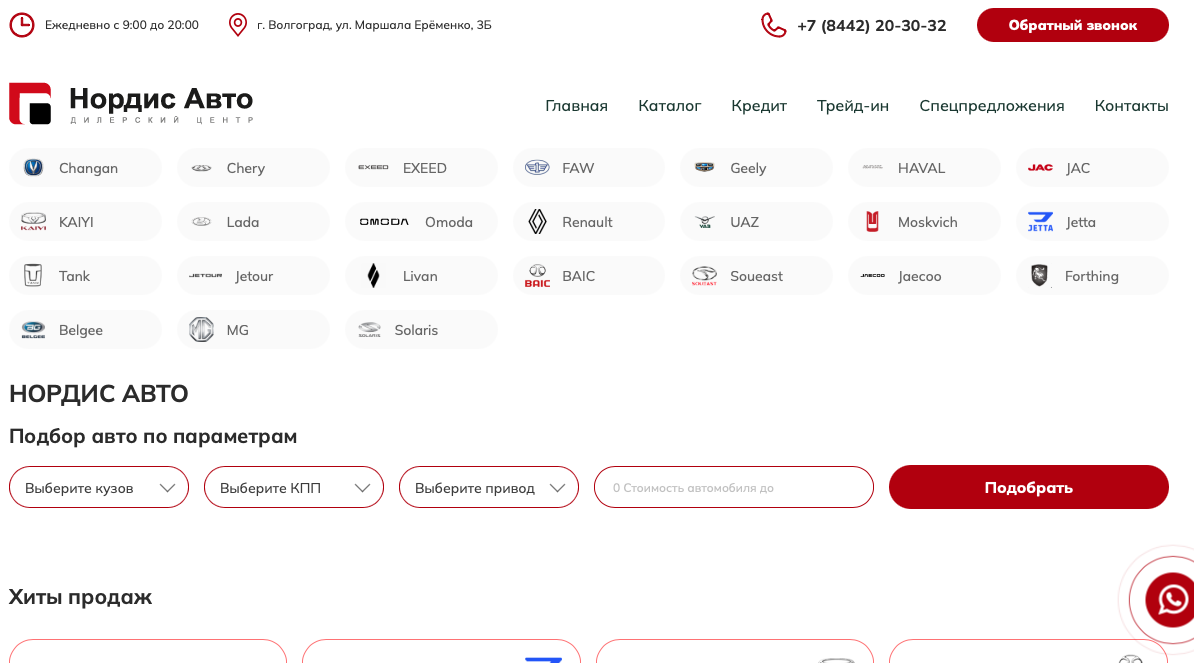This screenshot has height=663, width=1194.
Task: Click the Chery brand logo icon
Action: (201, 168)
